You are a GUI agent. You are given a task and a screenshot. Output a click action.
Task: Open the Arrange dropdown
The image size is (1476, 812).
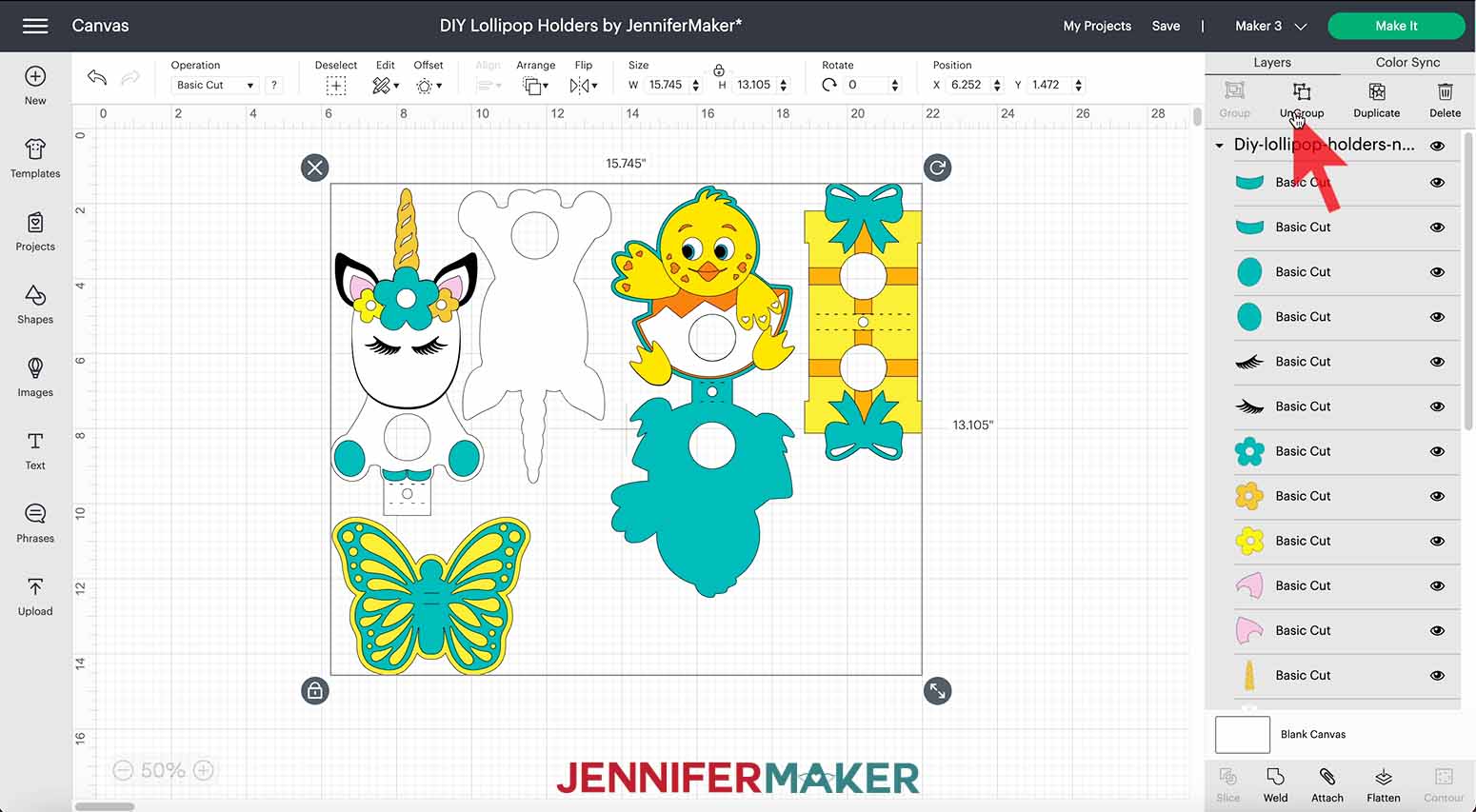tap(535, 86)
